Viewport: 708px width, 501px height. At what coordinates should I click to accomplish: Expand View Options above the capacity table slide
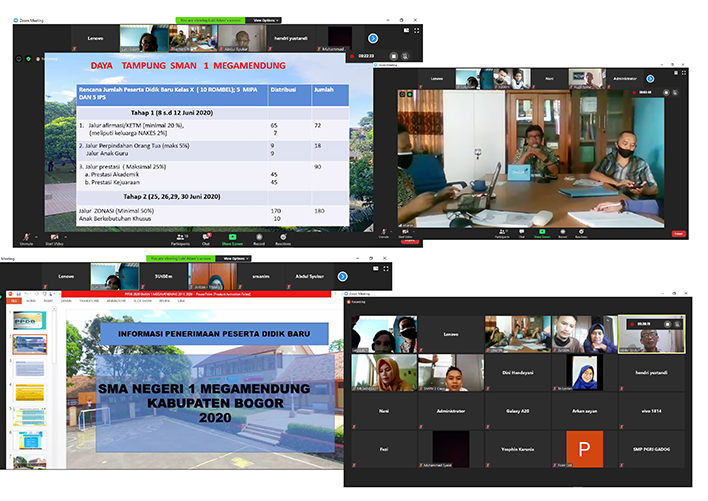point(266,19)
